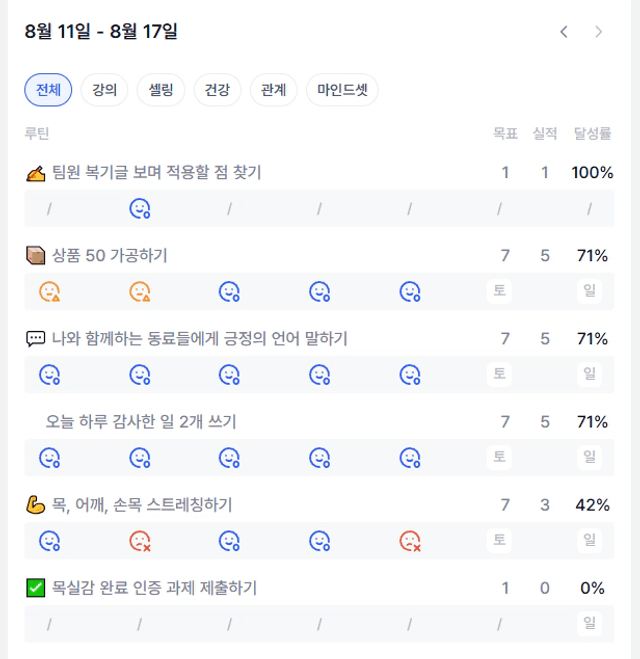Click blue smiley in 팀원 복기글 row
Viewport: 640px width, 659px height.
[x=140, y=208]
